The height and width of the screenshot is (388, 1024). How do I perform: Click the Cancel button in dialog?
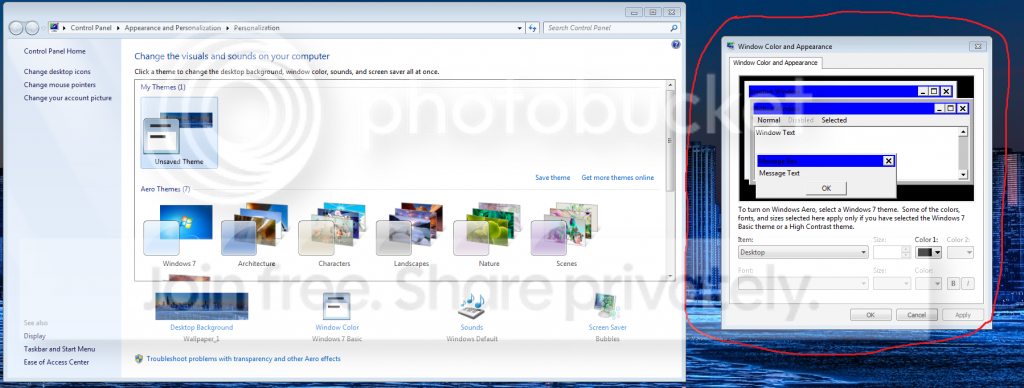[916, 315]
